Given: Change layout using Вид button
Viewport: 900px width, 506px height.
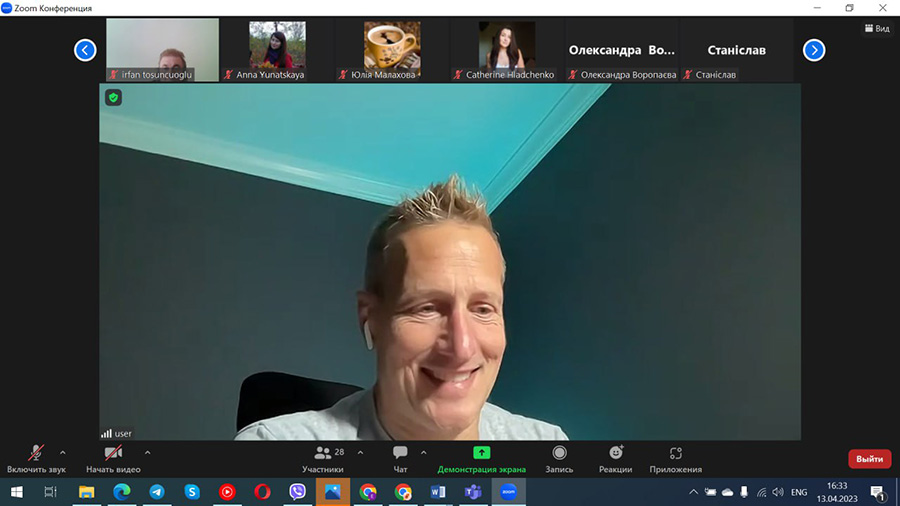Looking at the screenshot, I should tap(878, 28).
